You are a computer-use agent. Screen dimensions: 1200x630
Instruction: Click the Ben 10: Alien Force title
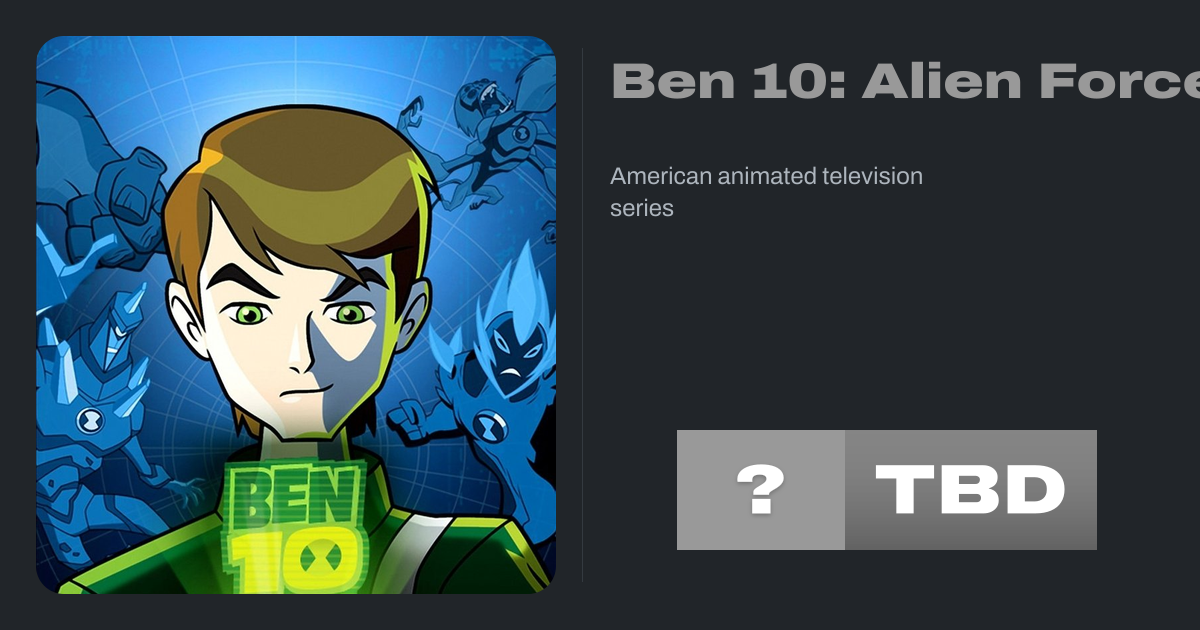[x=905, y=81]
